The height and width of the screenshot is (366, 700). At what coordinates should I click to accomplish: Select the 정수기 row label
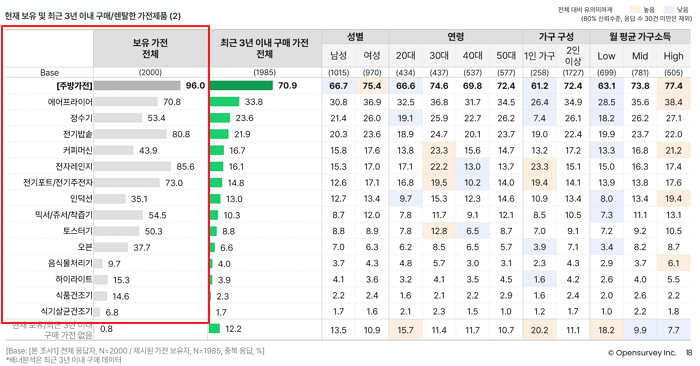pos(81,118)
